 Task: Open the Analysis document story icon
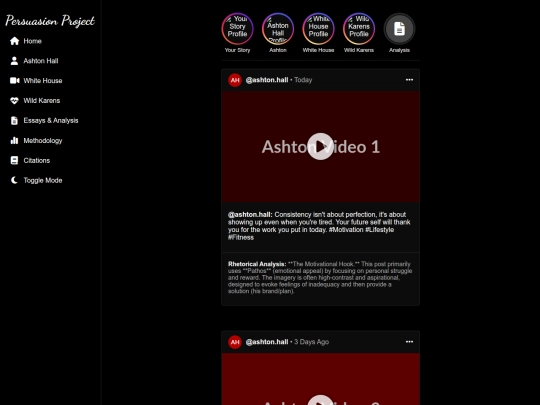[x=399, y=29]
